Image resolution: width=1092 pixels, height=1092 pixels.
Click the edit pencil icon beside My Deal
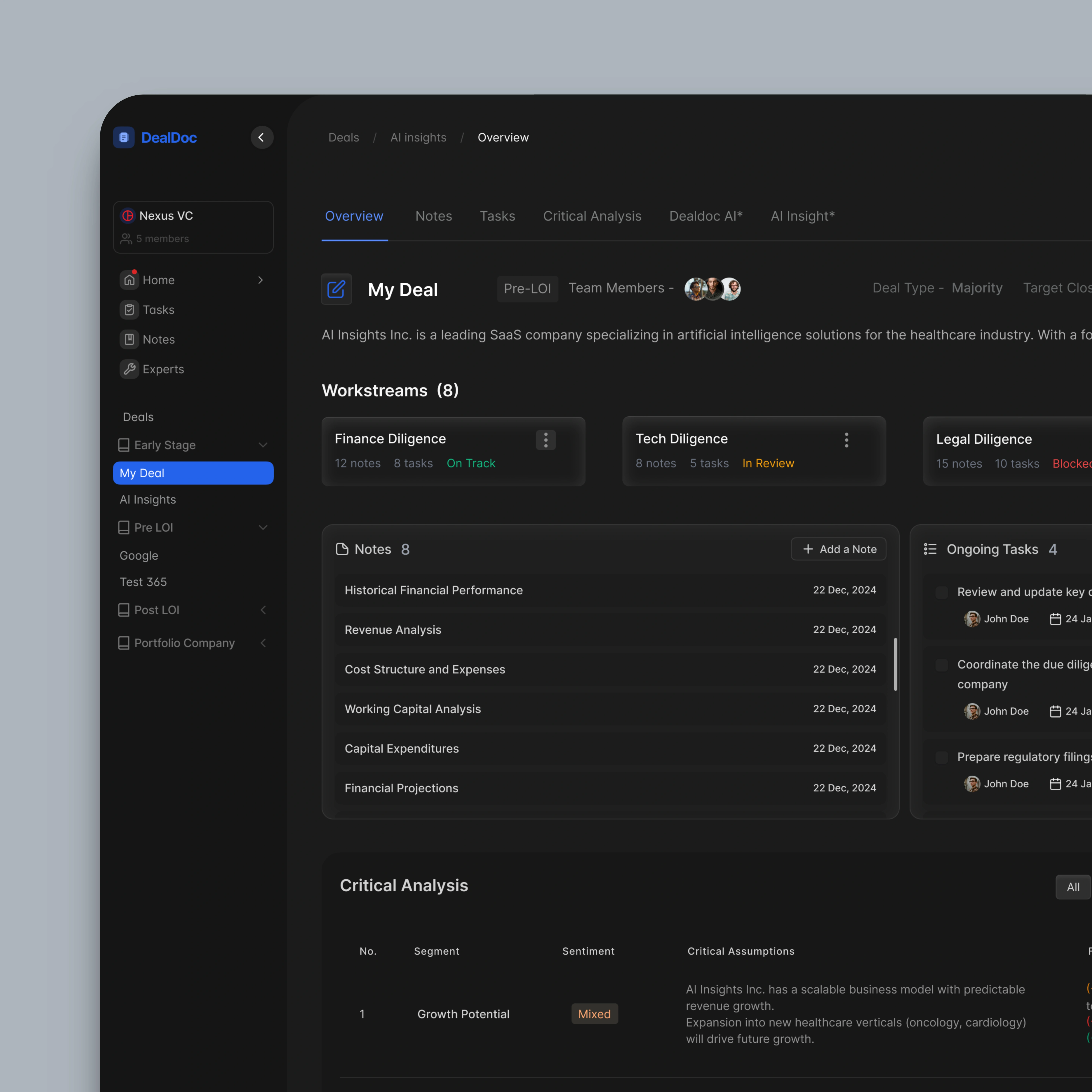click(x=336, y=289)
